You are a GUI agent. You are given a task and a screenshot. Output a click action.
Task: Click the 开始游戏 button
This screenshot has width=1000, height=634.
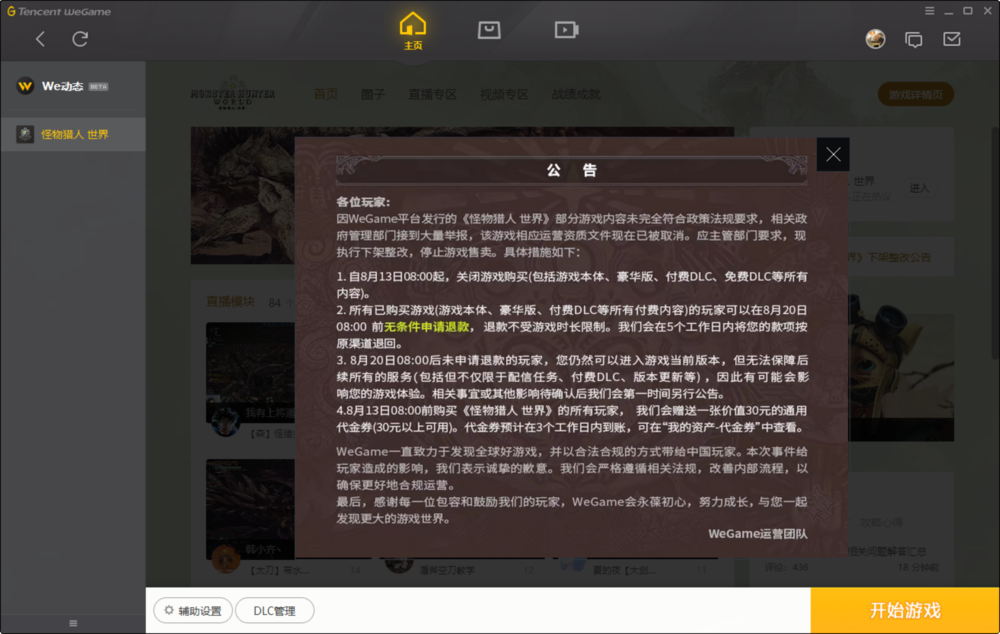pos(903,610)
